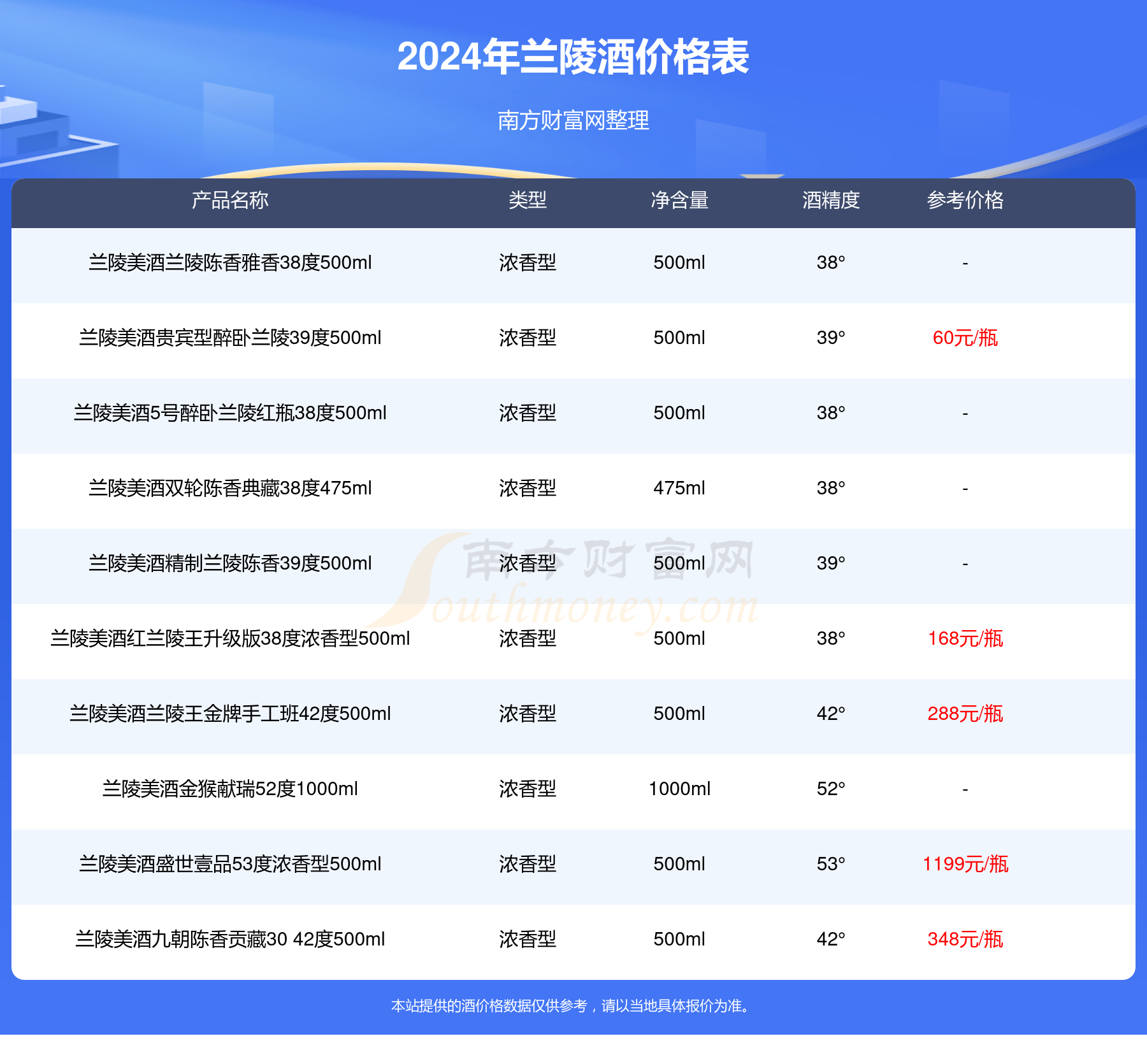1147x1064 pixels.
Task: Click 42° in the 兰陵王金牌手工班 row
Action: tap(831, 714)
